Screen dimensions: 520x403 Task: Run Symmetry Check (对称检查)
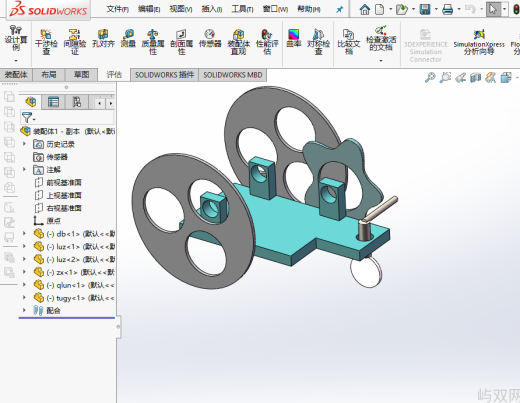coord(318,42)
